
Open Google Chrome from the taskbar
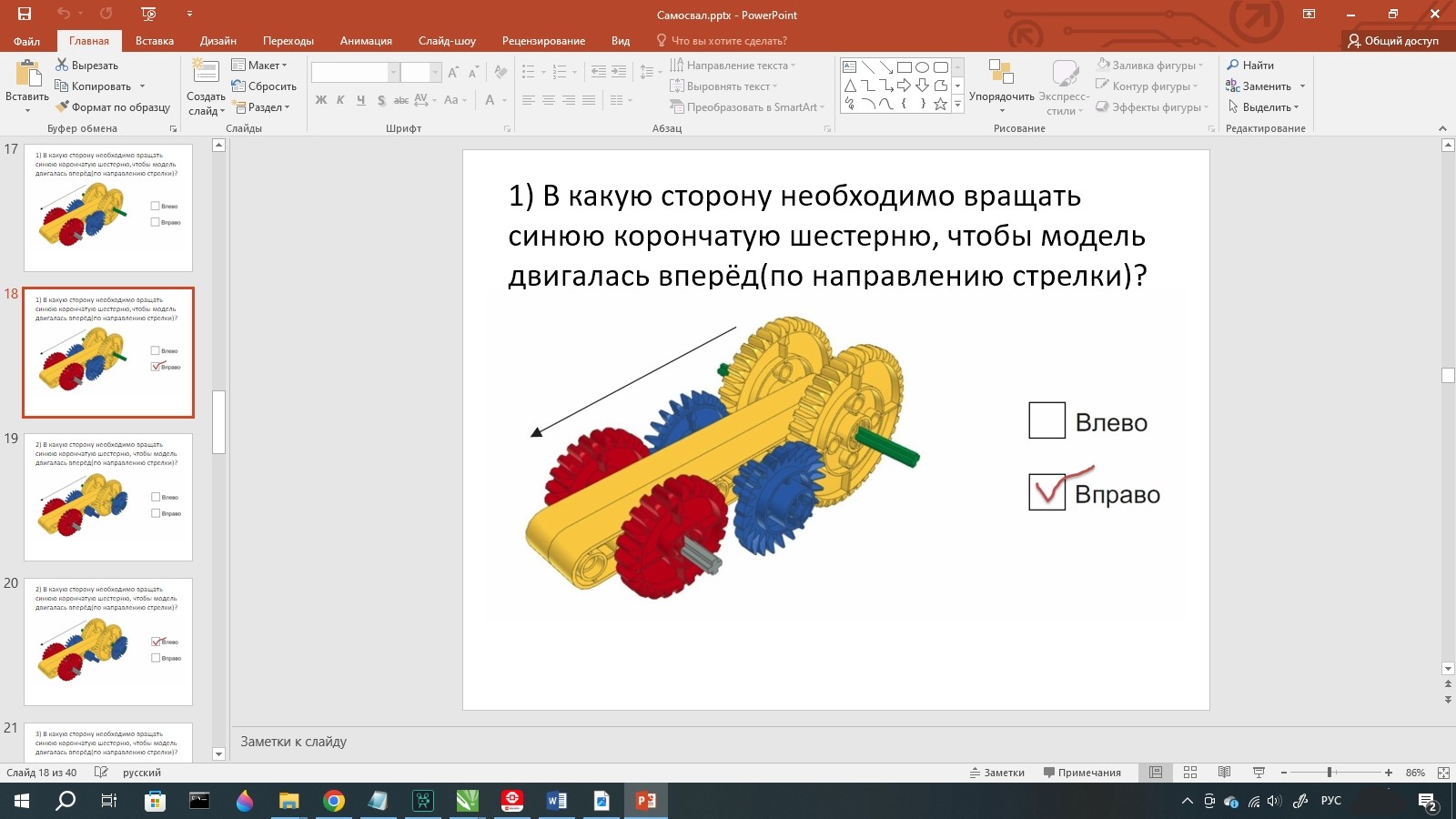point(334,801)
